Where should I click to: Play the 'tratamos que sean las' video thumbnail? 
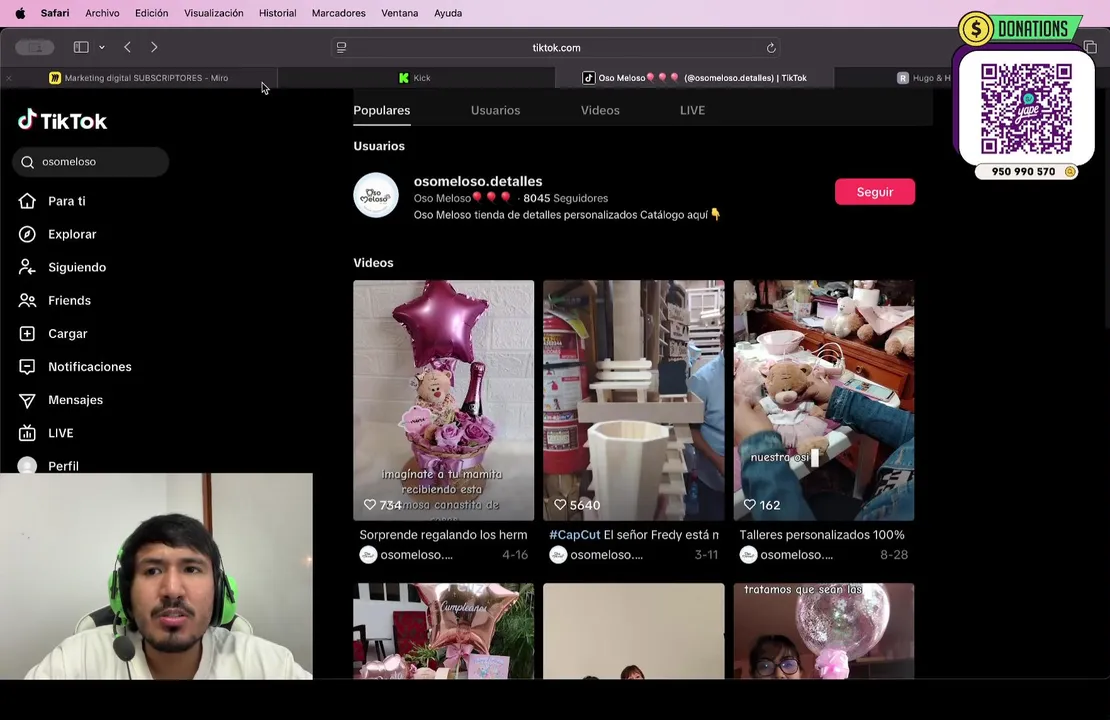coord(823,631)
